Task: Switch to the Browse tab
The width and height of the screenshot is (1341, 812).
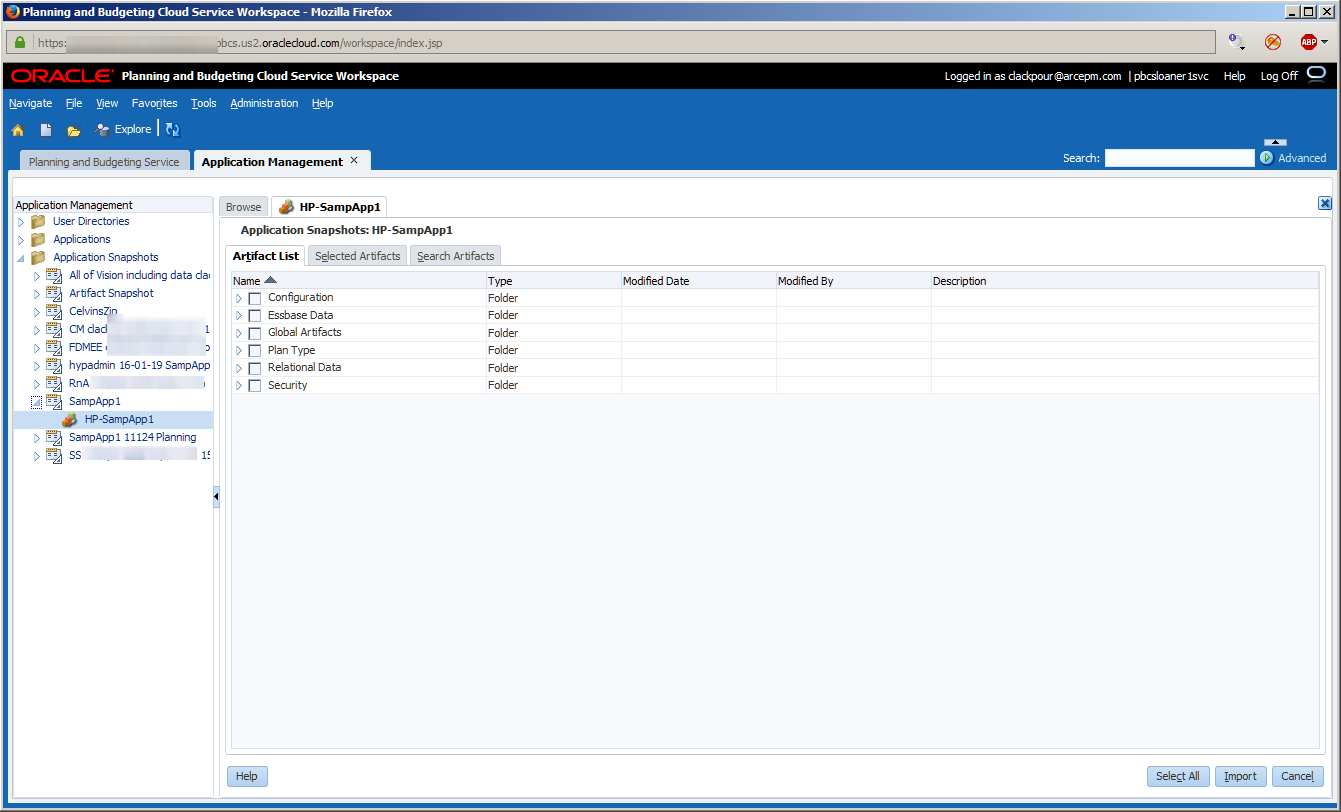Action: click(243, 207)
